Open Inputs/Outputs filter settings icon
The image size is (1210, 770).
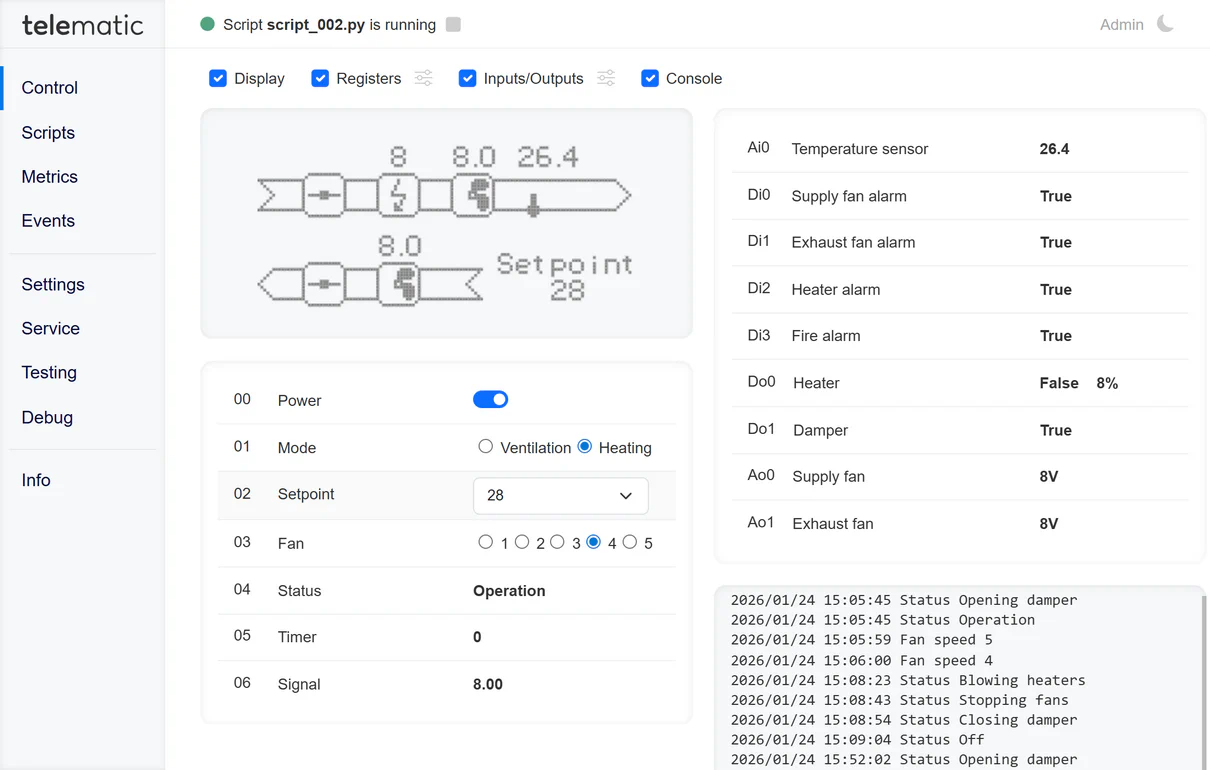point(606,78)
